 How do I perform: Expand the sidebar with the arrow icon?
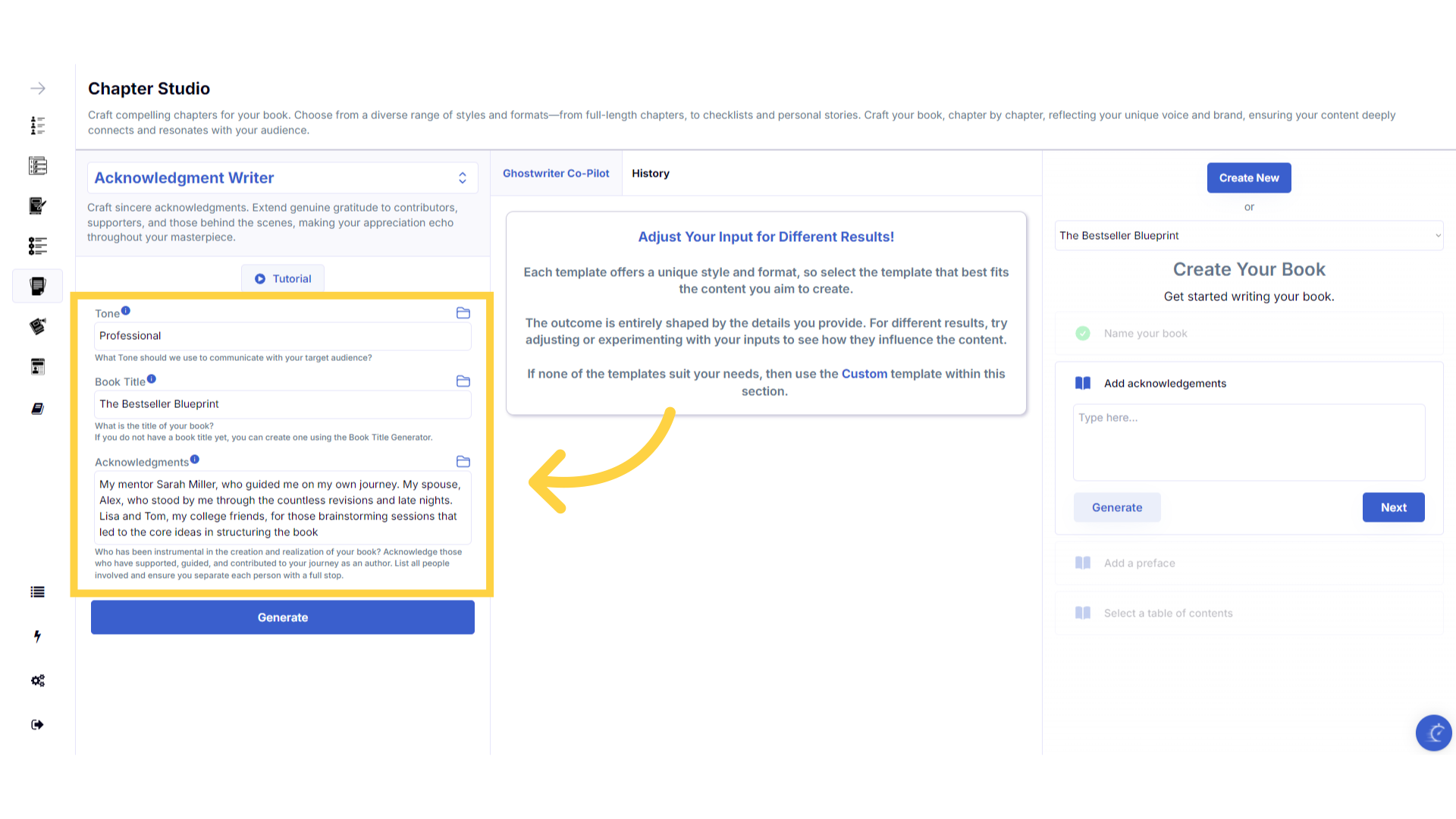click(x=38, y=89)
